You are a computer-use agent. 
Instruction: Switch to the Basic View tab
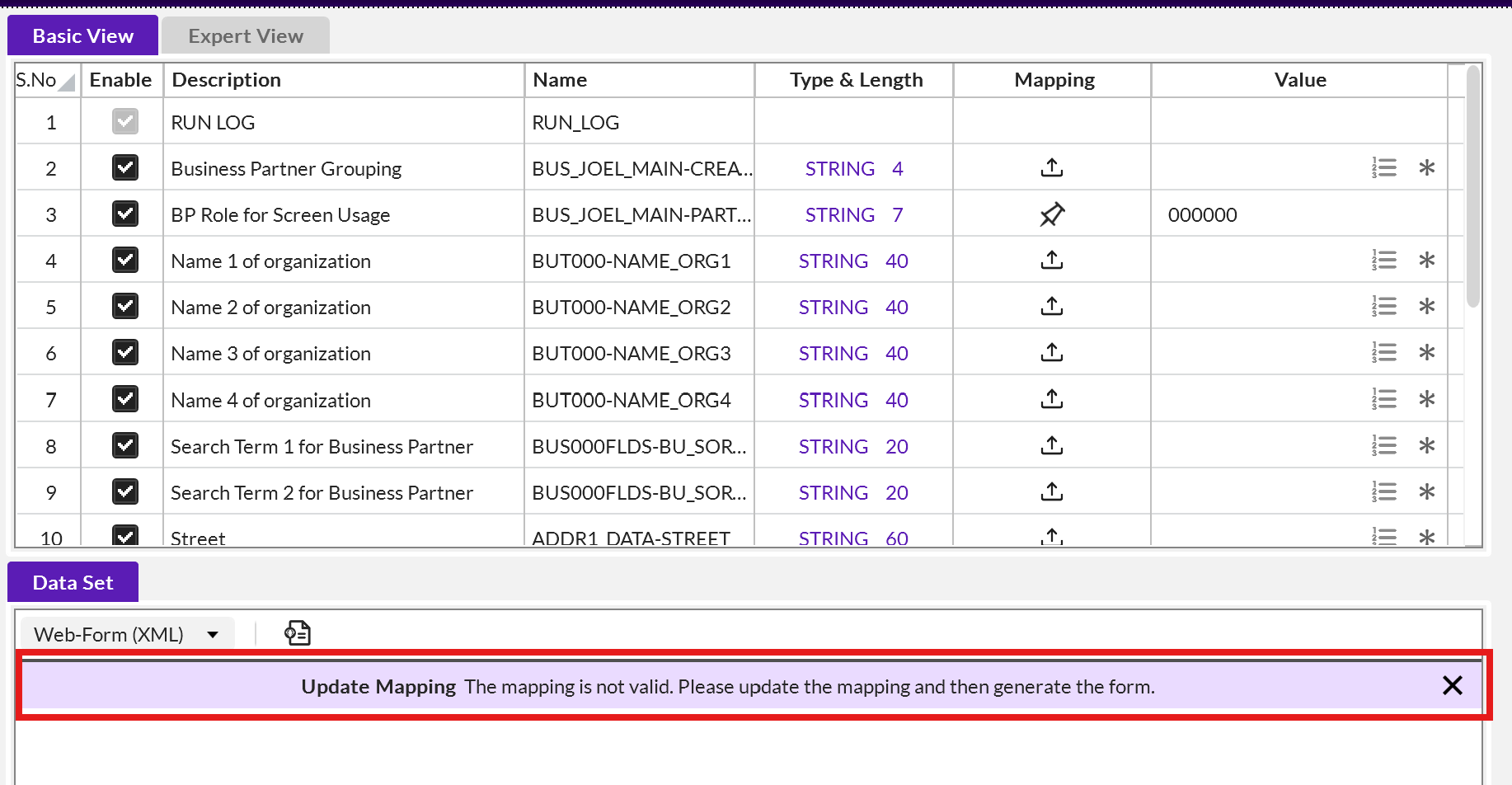coord(82,35)
